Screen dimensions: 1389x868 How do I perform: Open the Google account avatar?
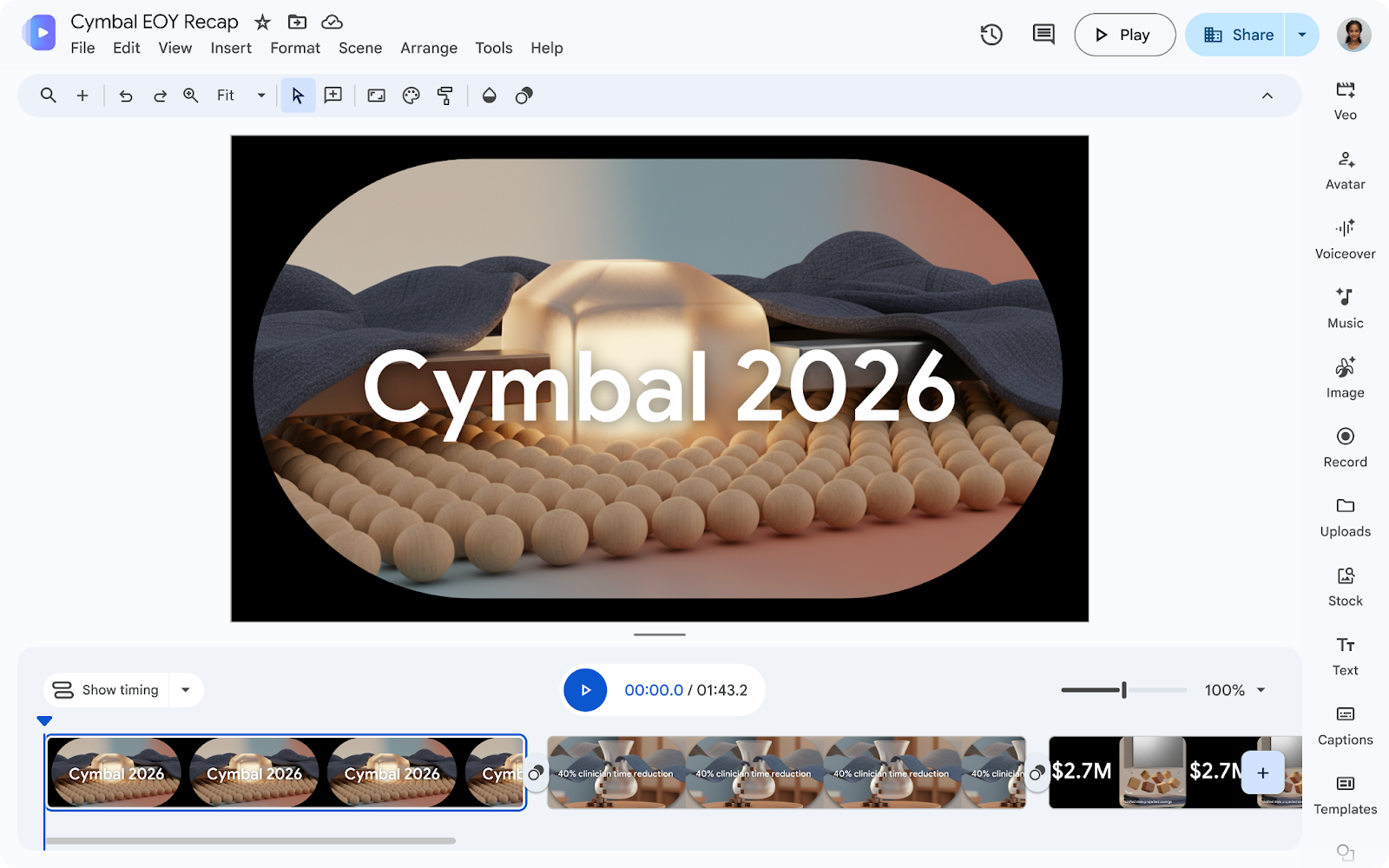1353,35
